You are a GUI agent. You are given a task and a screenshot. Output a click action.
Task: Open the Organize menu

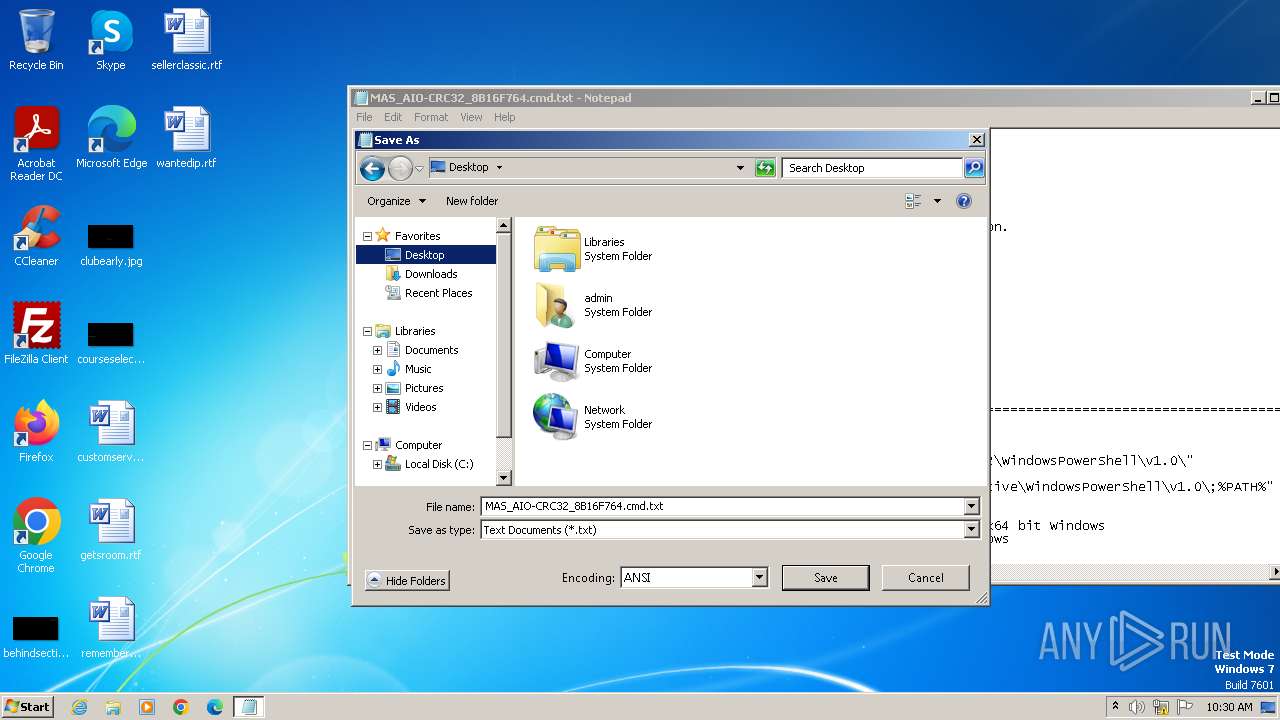[396, 201]
